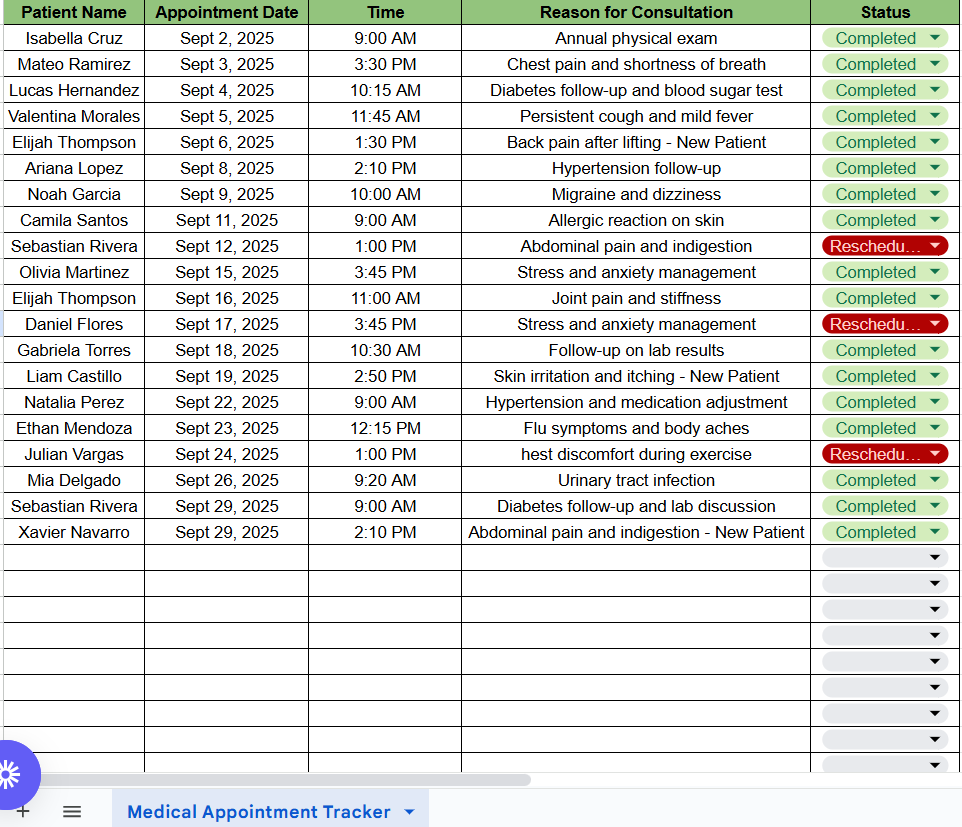Click the Sept 26, 2025 date cell
This screenshot has height=827, width=962.
tap(226, 480)
